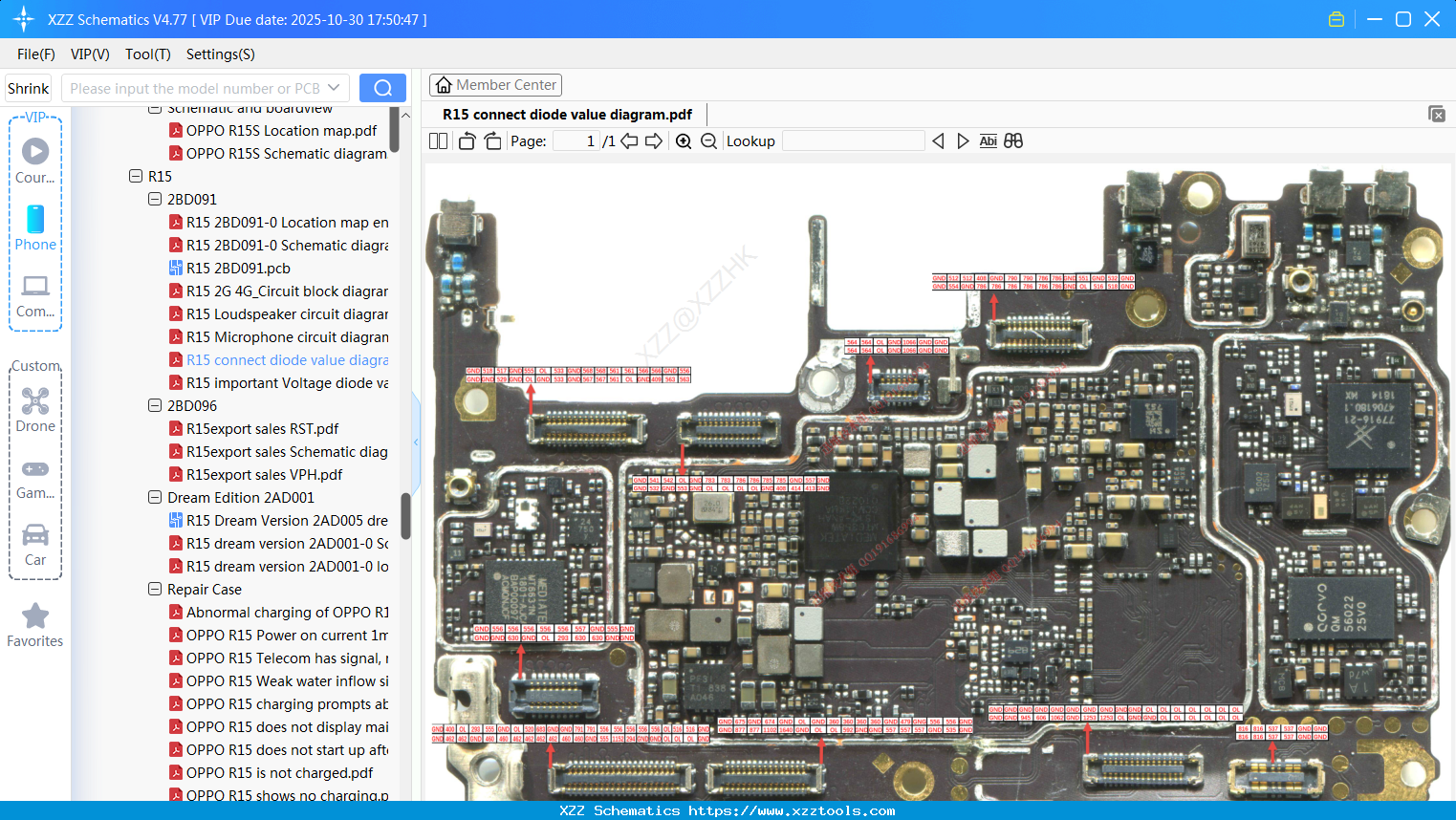Collapse the Dream Edition 2AD001 folder

(155, 498)
